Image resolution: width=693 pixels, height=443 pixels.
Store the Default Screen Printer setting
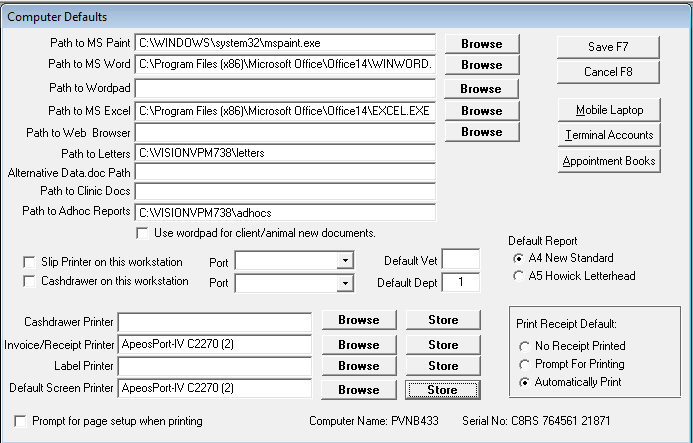click(443, 390)
